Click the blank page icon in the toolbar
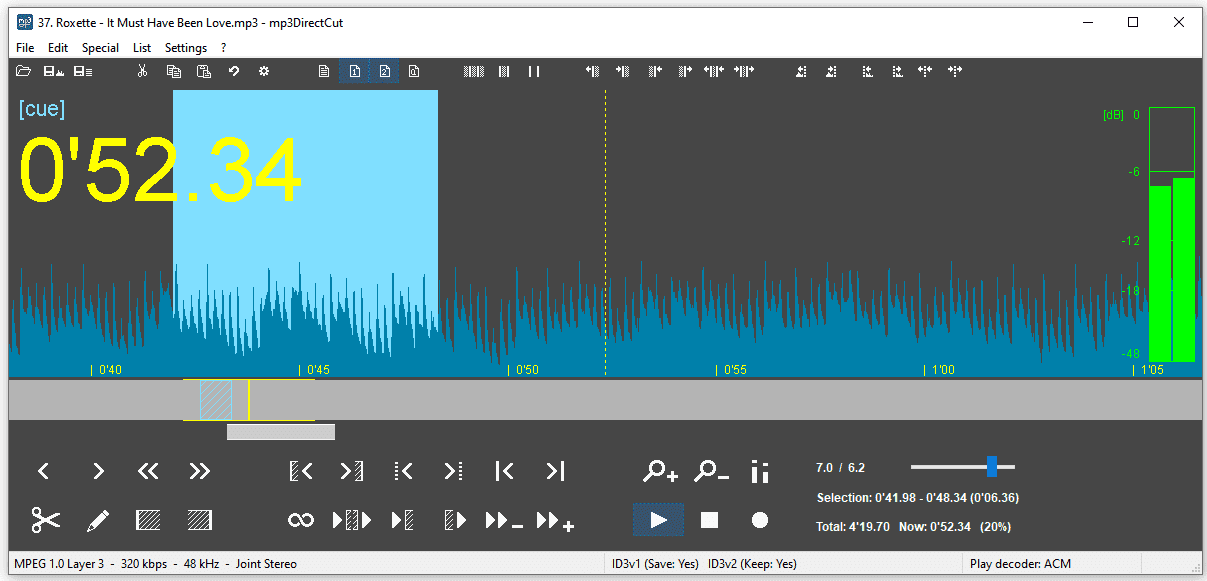This screenshot has height=581, width=1207. [324, 71]
